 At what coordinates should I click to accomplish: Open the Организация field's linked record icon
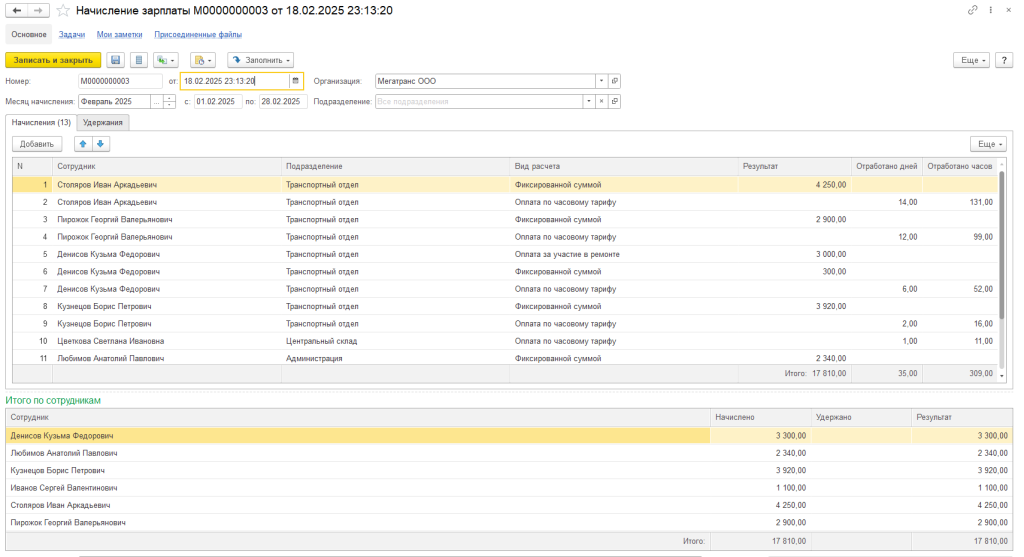click(615, 81)
